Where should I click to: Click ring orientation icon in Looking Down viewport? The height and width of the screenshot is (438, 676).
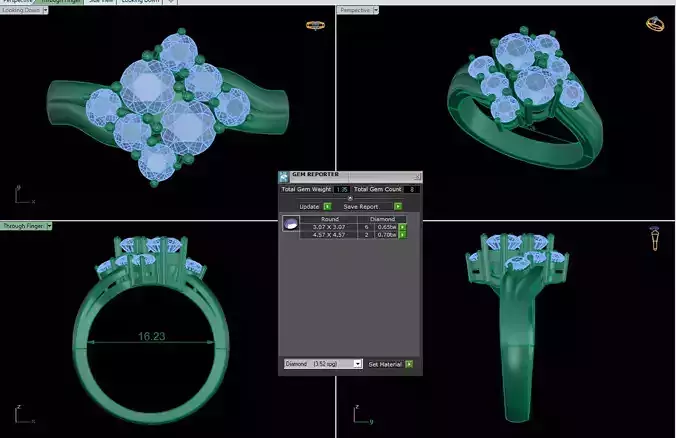point(315,25)
